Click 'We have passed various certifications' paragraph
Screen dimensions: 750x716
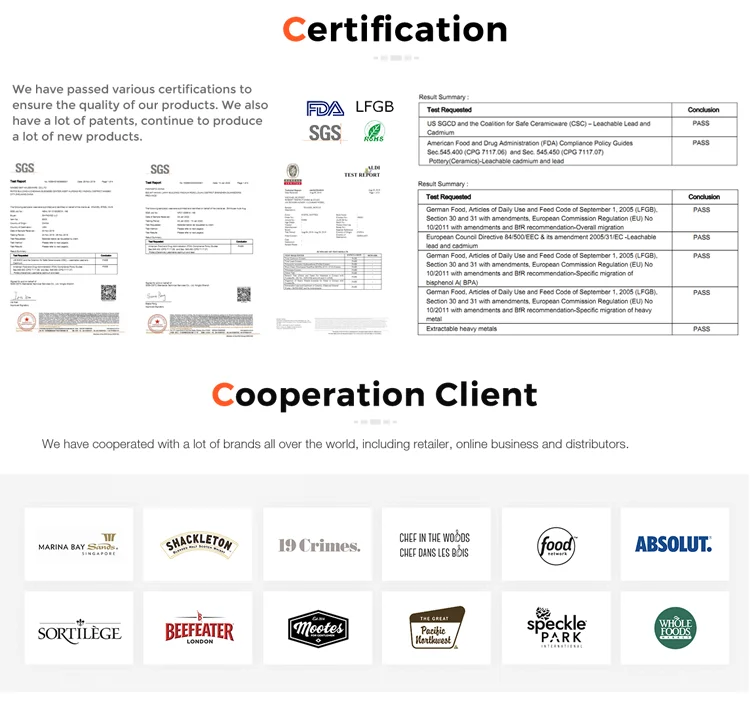point(140,113)
